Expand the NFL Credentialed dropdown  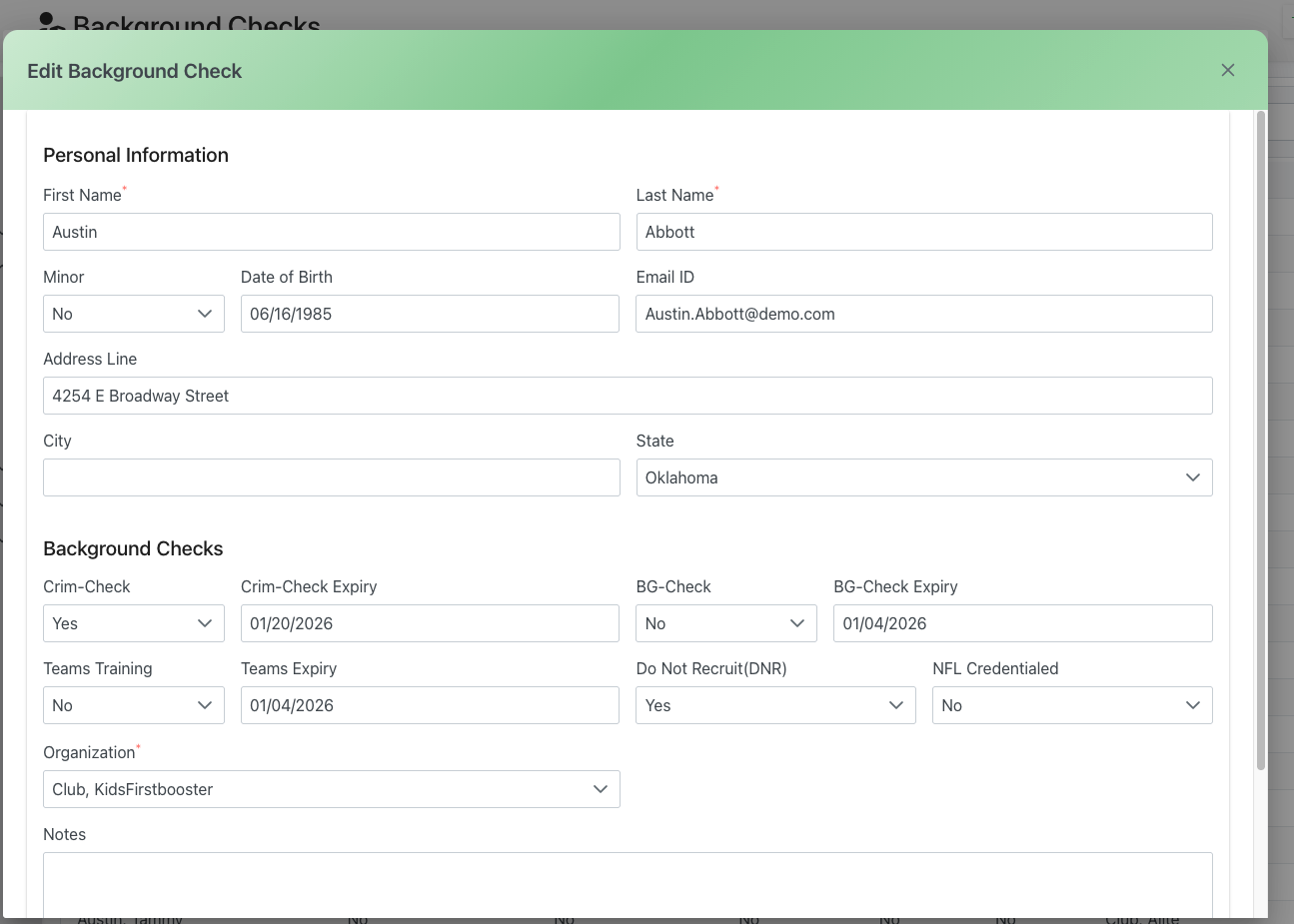coord(1071,705)
